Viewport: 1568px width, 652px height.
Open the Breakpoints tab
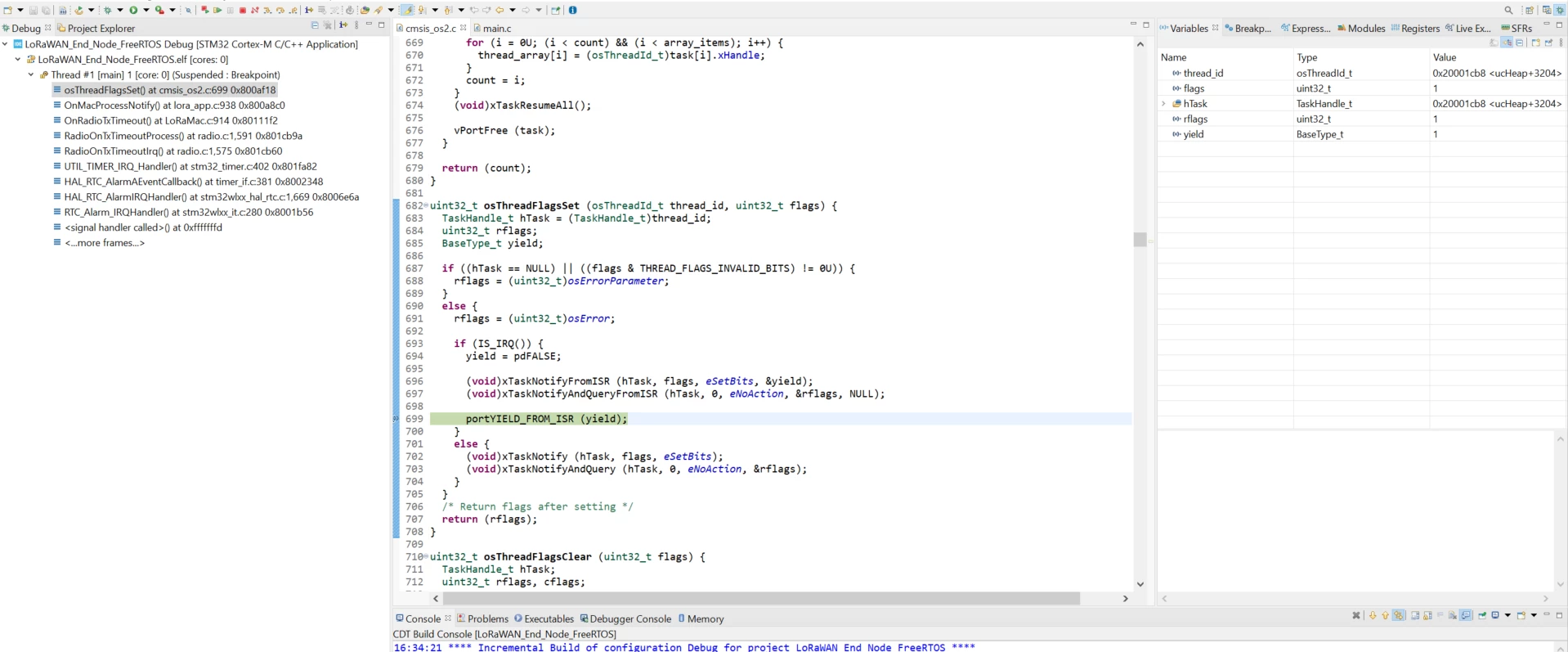(1248, 28)
